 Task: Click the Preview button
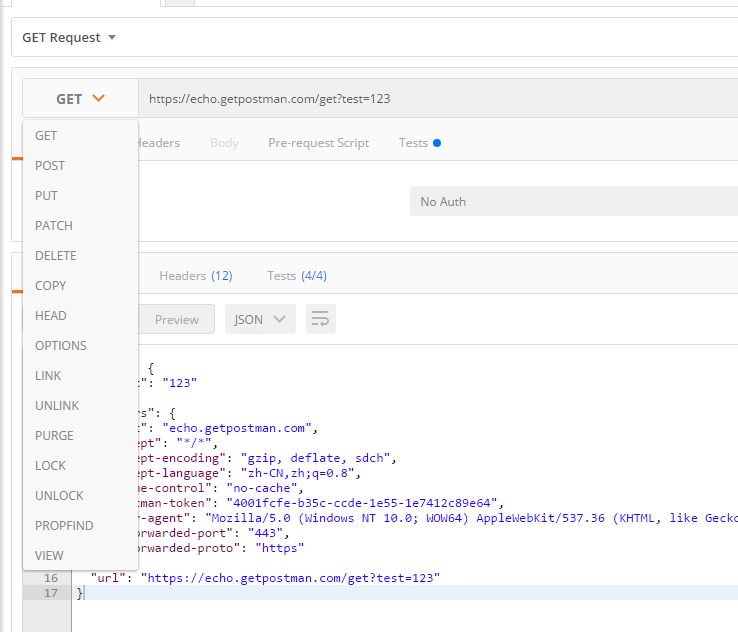click(177, 320)
